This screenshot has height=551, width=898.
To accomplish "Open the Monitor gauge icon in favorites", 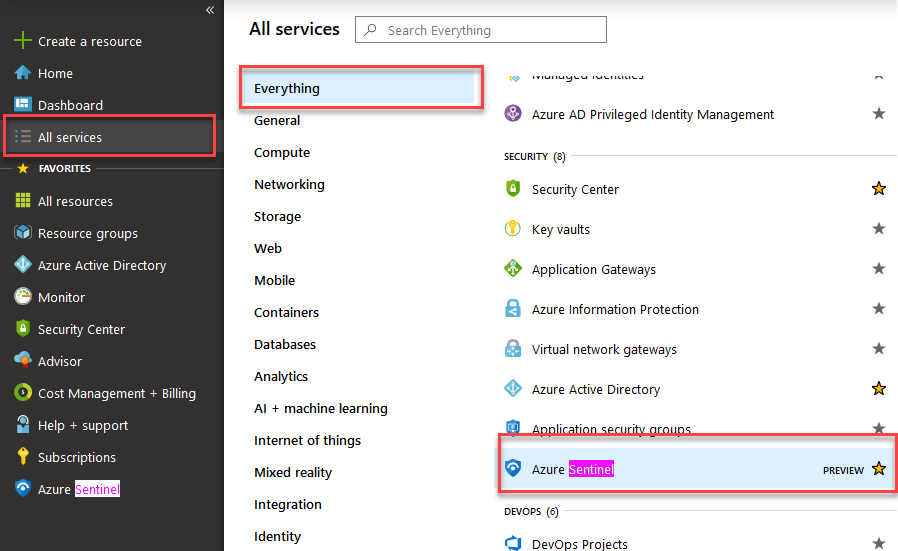I will click(x=23, y=297).
